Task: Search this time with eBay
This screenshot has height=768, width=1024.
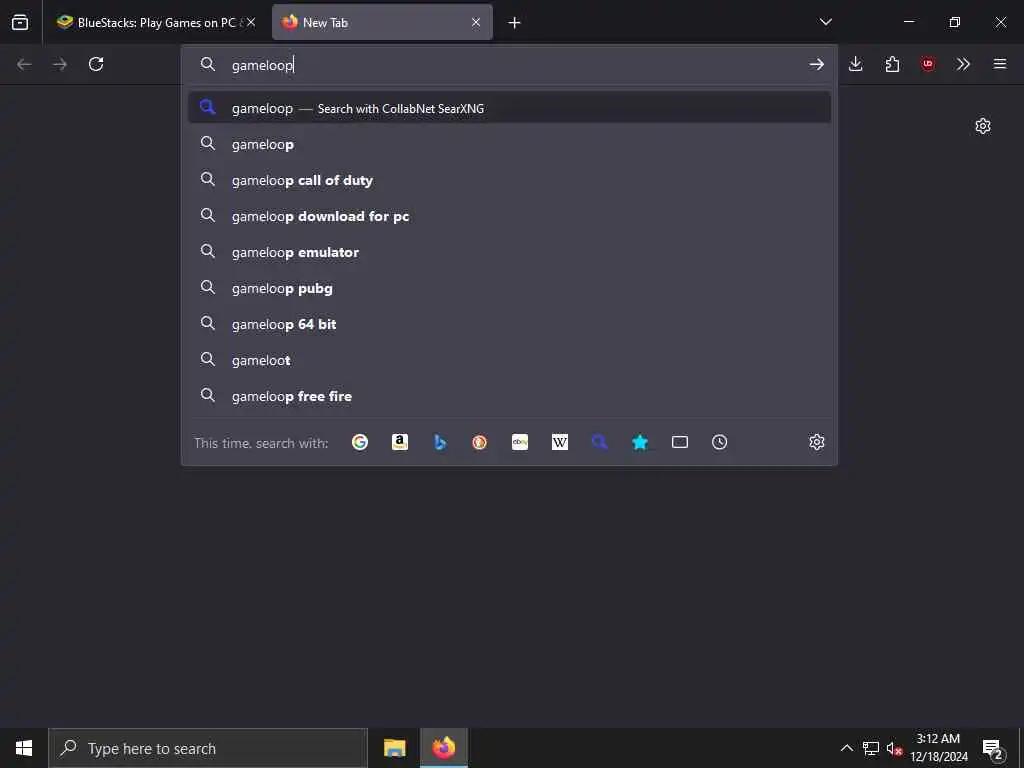Action: [520, 442]
